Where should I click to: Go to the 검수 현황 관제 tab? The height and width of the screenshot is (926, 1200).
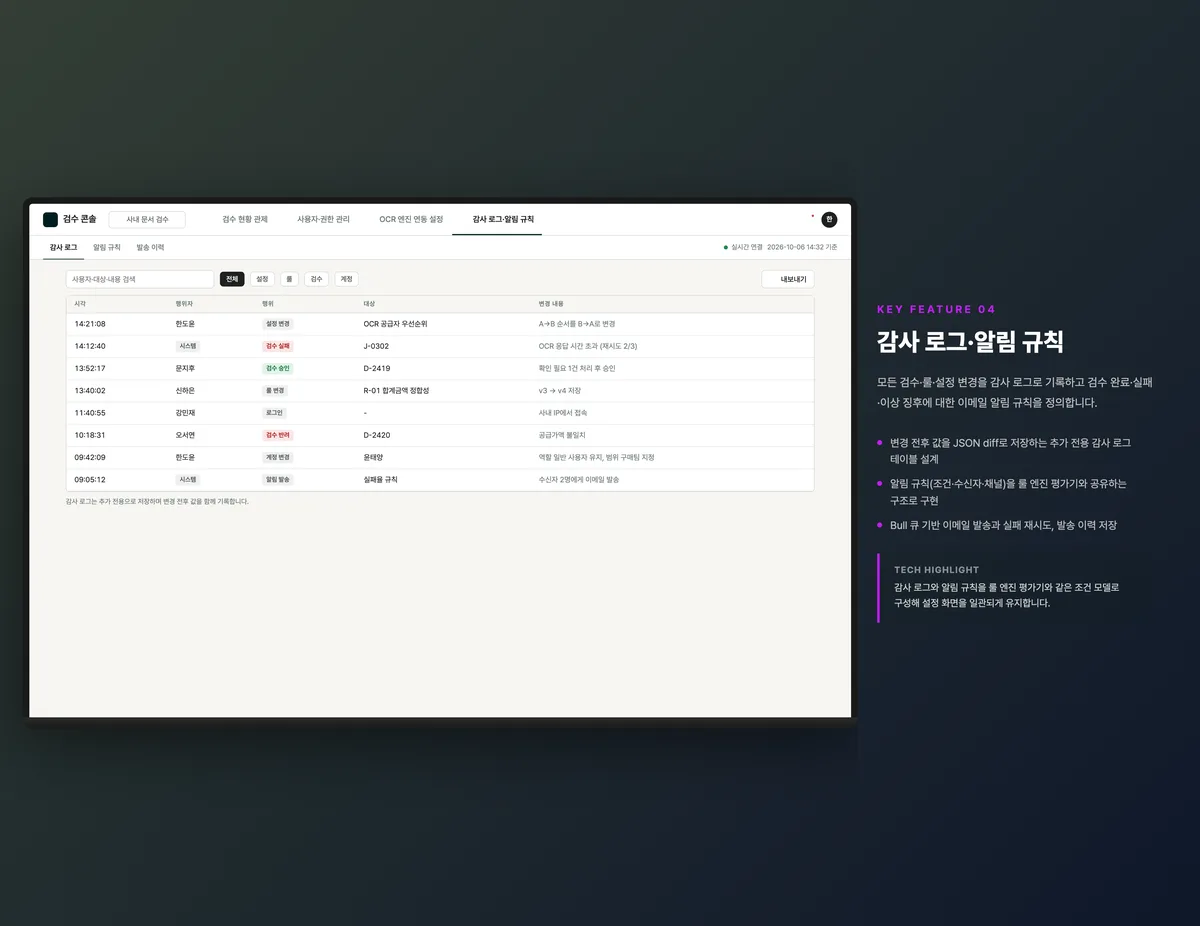(x=245, y=219)
